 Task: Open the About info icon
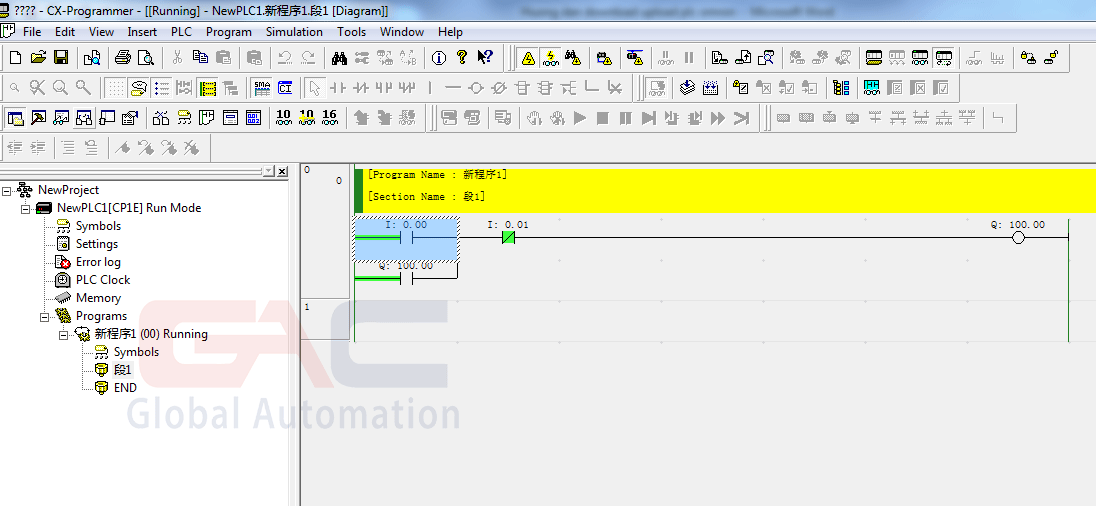pos(438,57)
